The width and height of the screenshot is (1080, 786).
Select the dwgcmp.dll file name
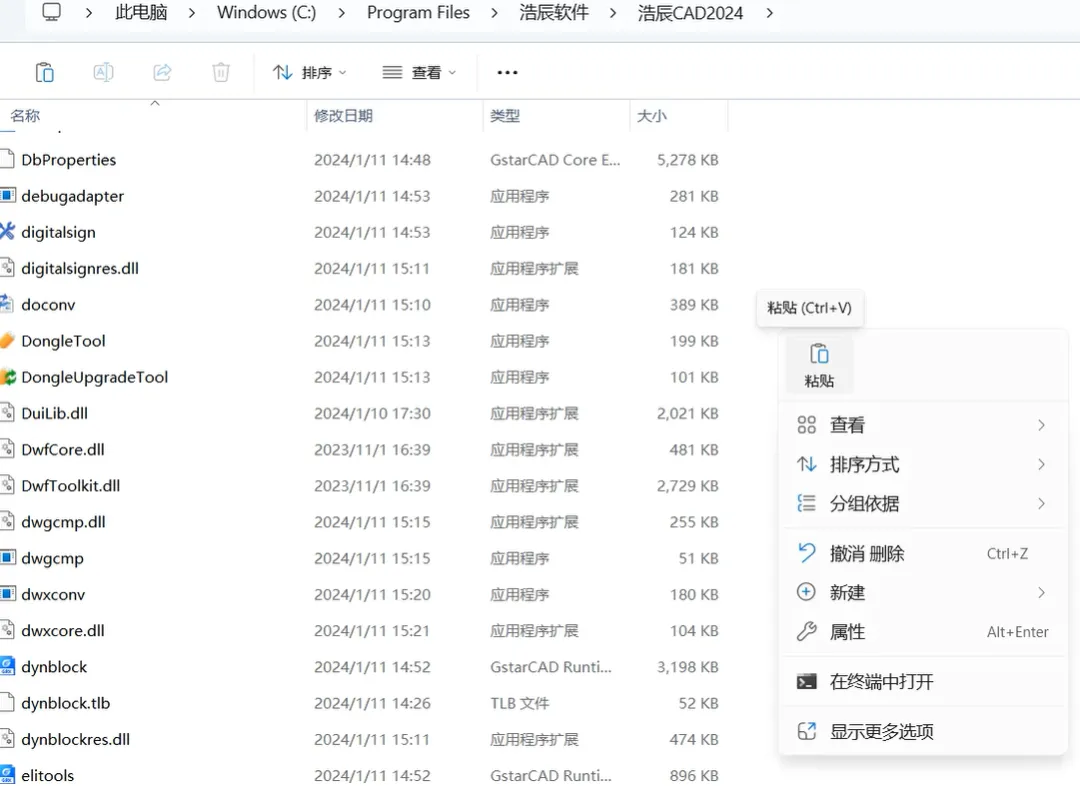tap(63, 521)
